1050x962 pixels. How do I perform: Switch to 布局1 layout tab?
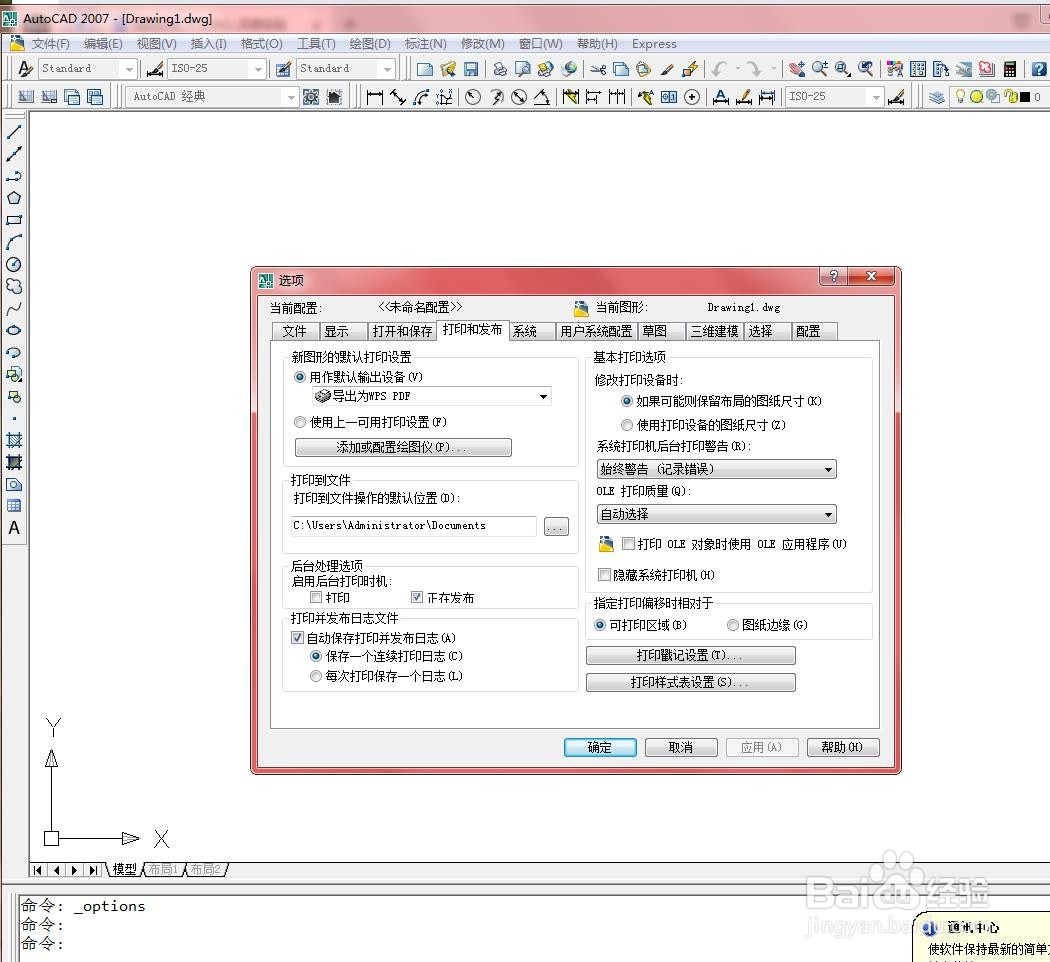pyautogui.click(x=163, y=869)
